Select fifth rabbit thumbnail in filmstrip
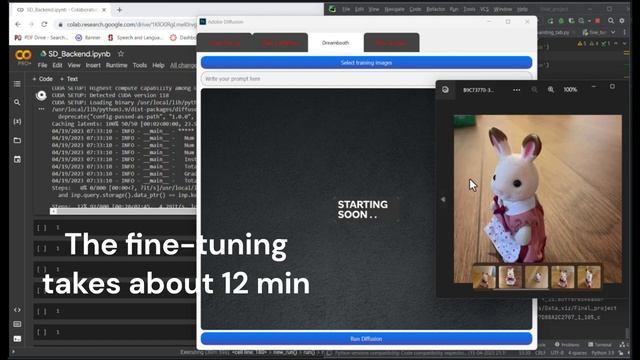 click(x=589, y=277)
